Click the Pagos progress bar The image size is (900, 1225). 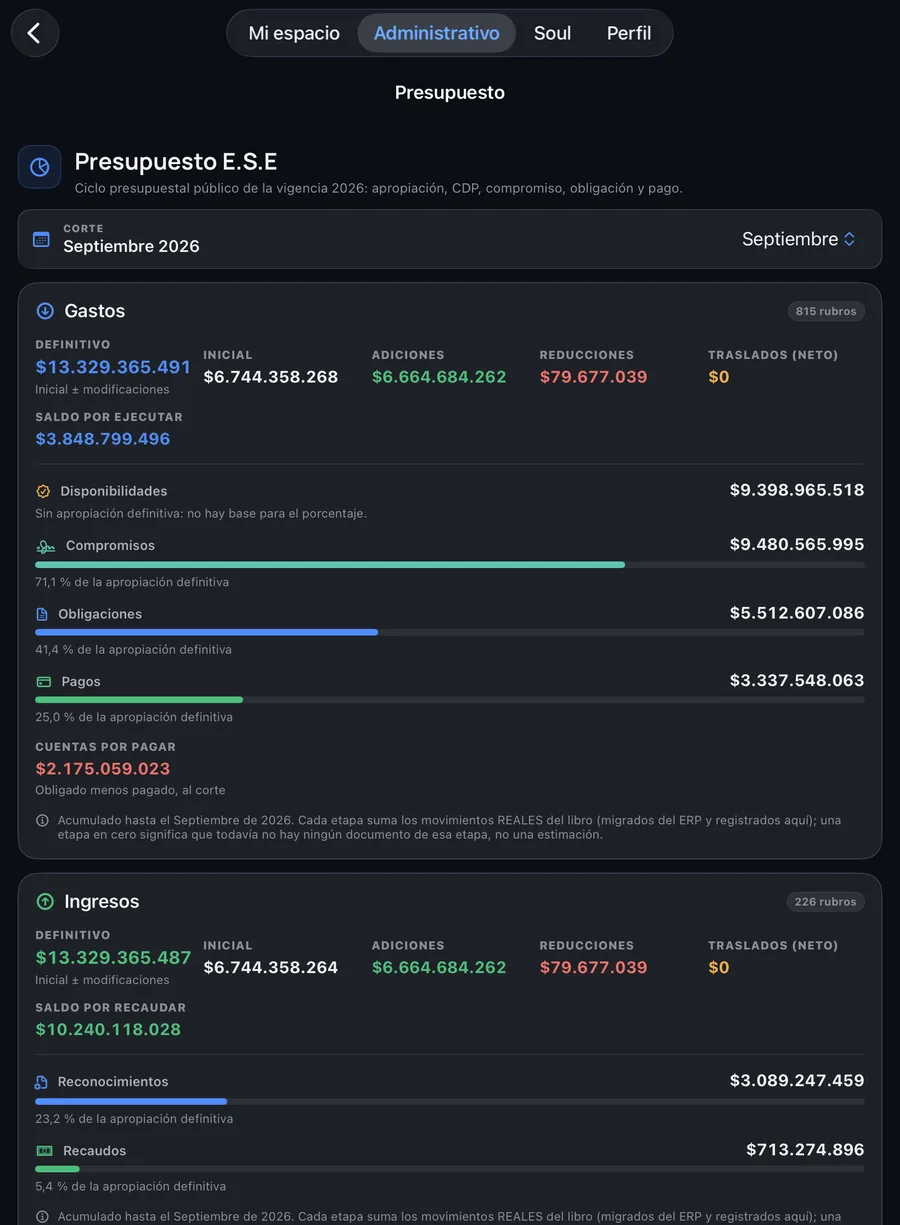(x=450, y=700)
